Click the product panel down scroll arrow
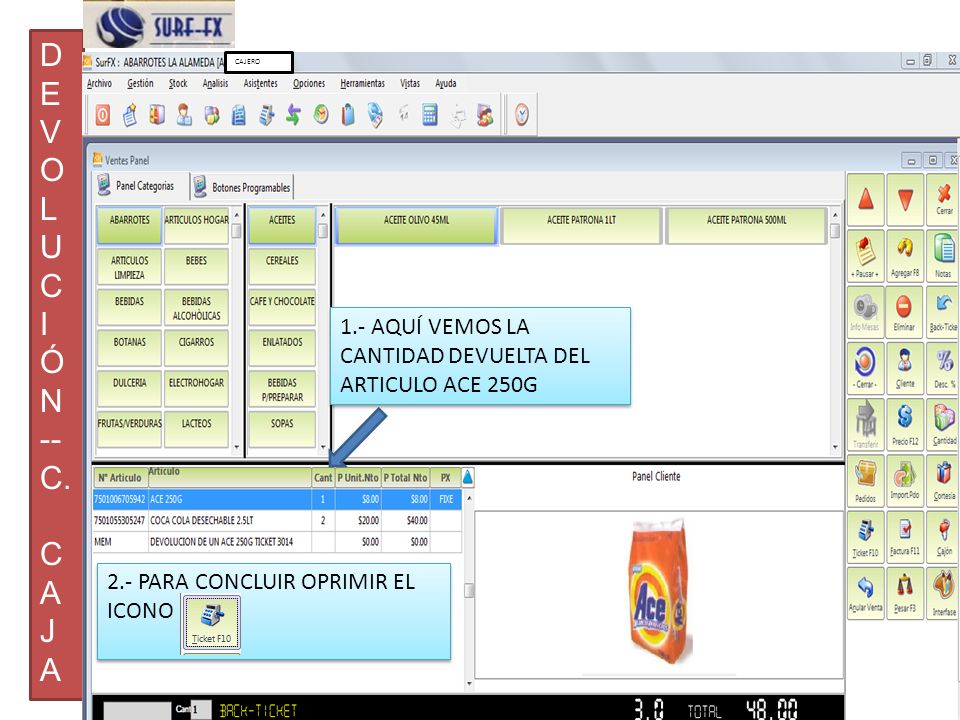 point(834,448)
